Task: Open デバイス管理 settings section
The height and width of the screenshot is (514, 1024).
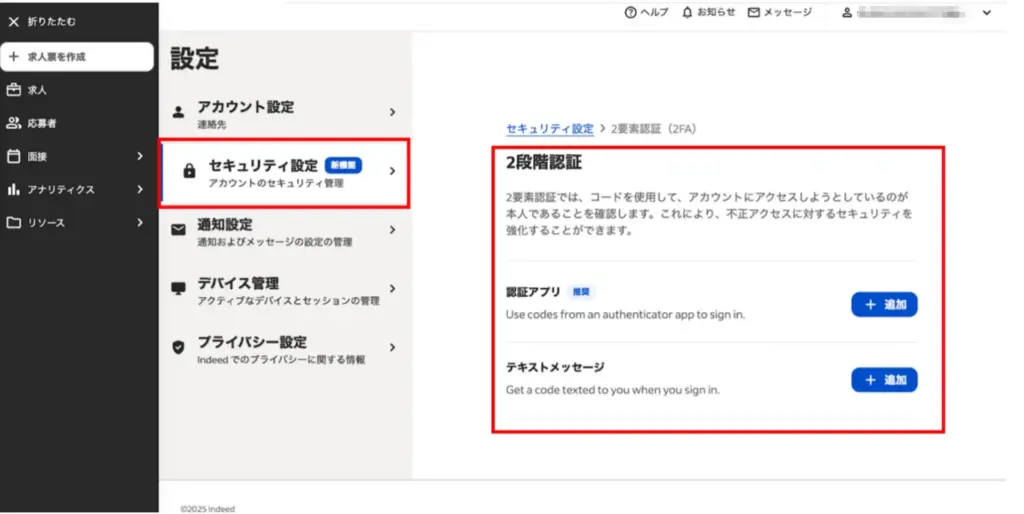Action: coord(285,290)
